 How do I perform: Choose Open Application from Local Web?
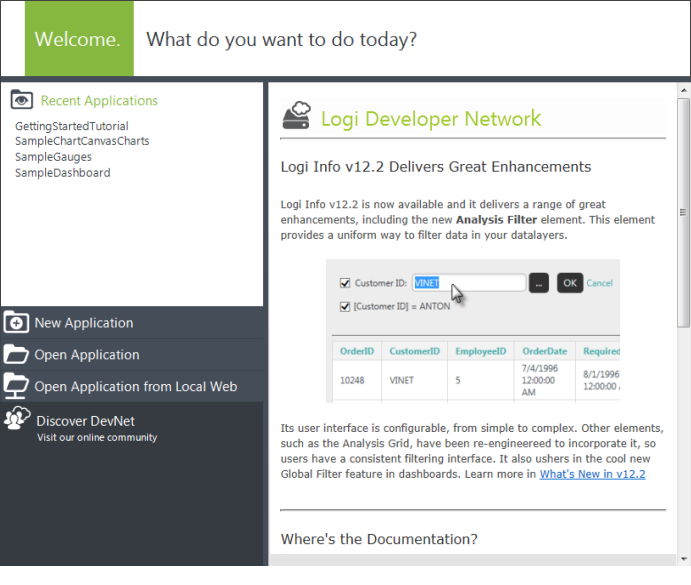pyautogui.click(x=132, y=386)
